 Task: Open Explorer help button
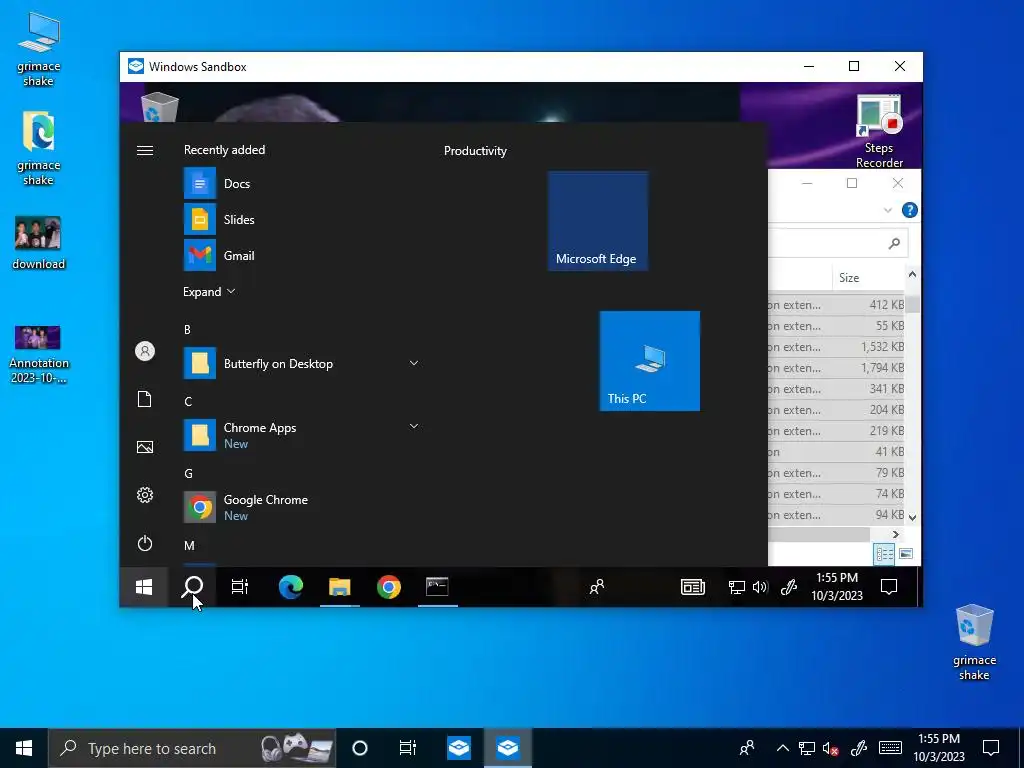(909, 210)
